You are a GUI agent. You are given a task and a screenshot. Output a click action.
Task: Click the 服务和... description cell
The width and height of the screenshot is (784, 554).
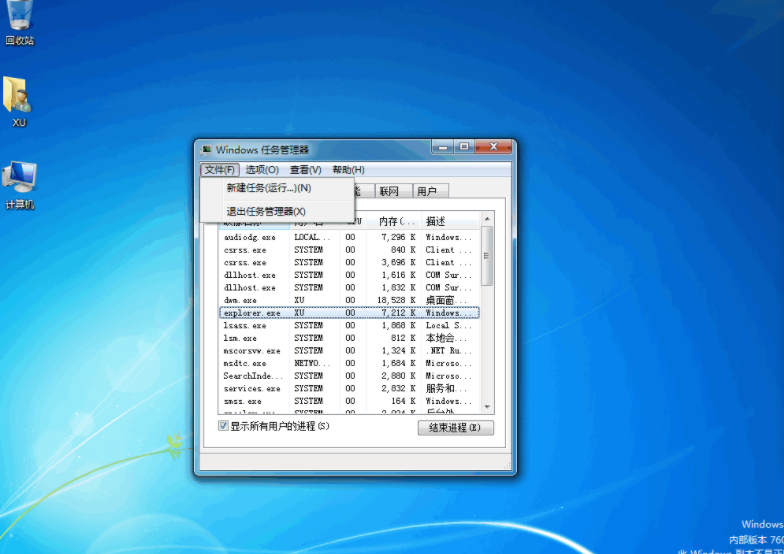[446, 388]
